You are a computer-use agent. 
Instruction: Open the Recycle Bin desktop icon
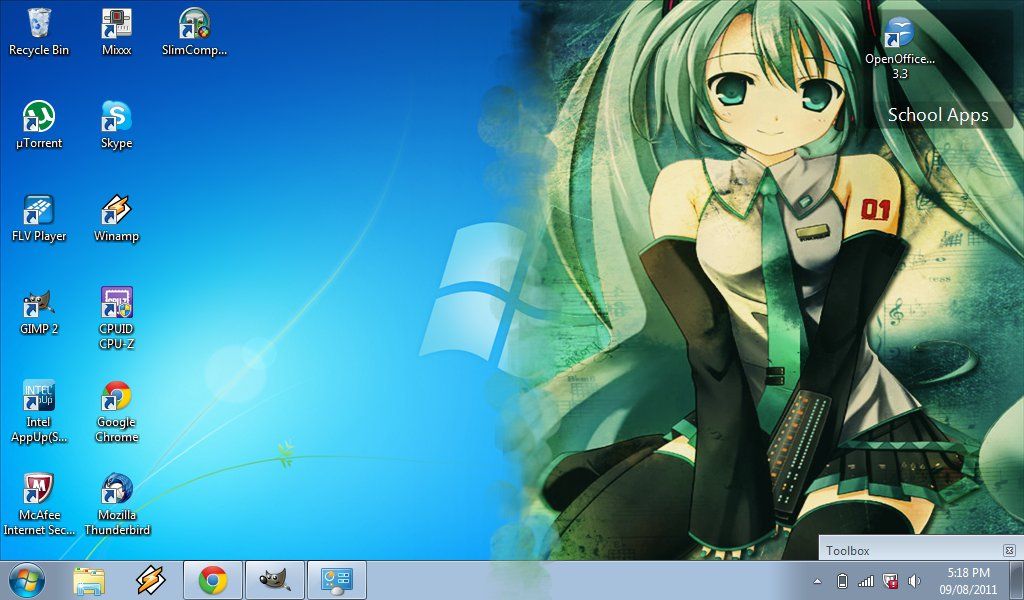coord(39,32)
